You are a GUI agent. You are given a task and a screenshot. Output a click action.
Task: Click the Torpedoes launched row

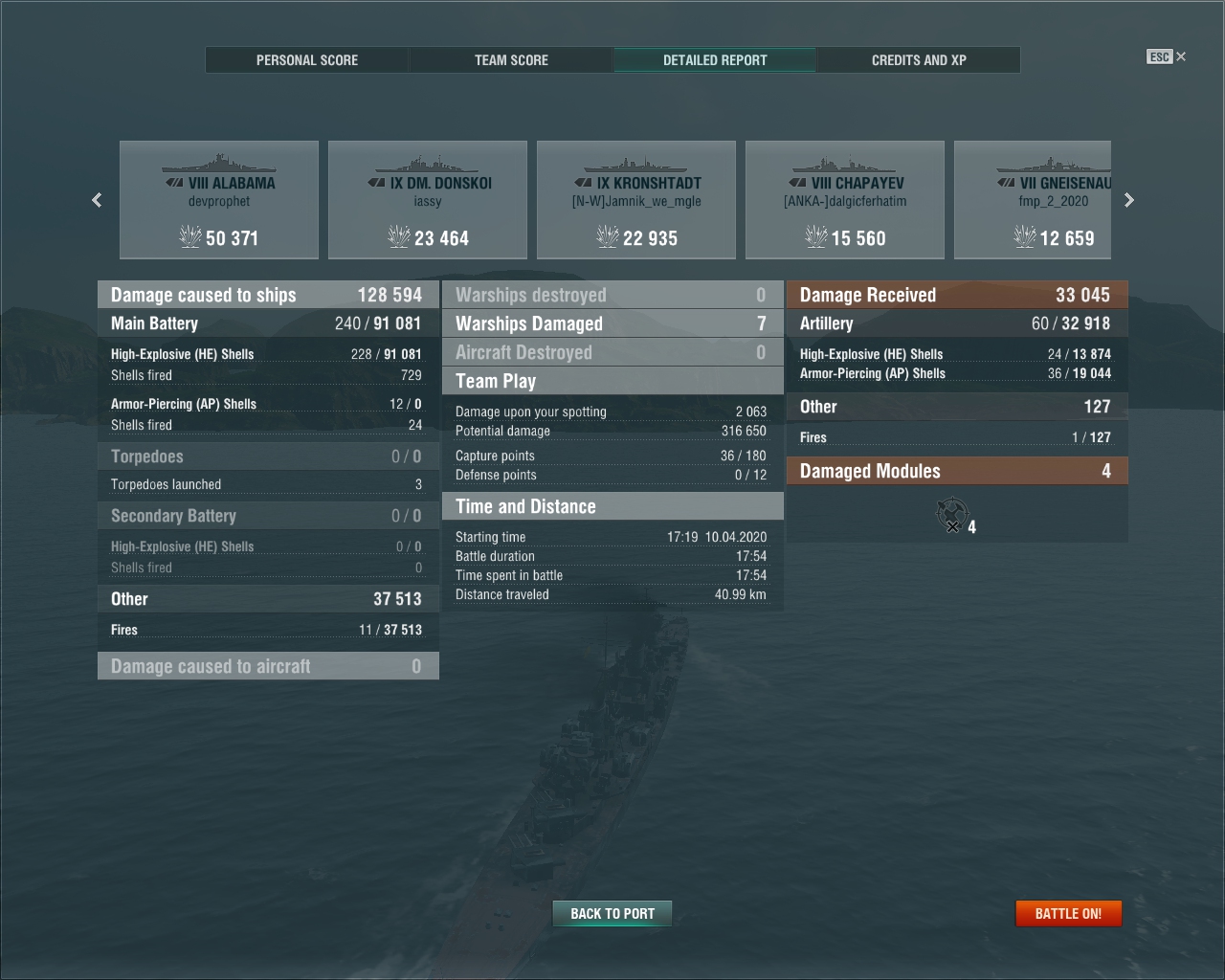pos(268,484)
